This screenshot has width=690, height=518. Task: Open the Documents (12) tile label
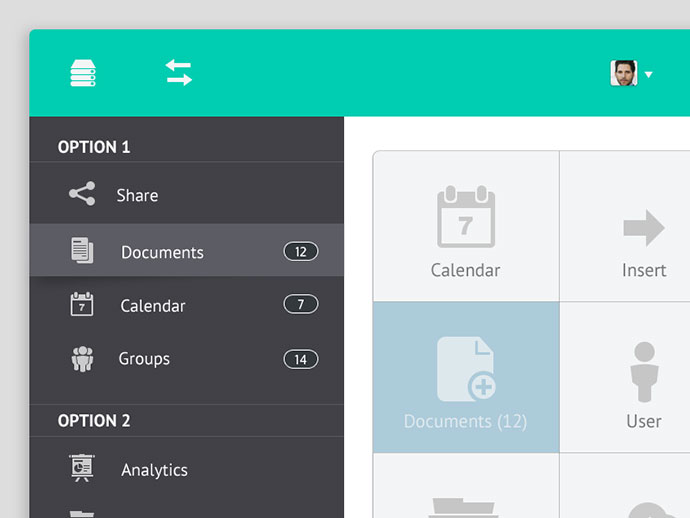pyautogui.click(x=465, y=421)
